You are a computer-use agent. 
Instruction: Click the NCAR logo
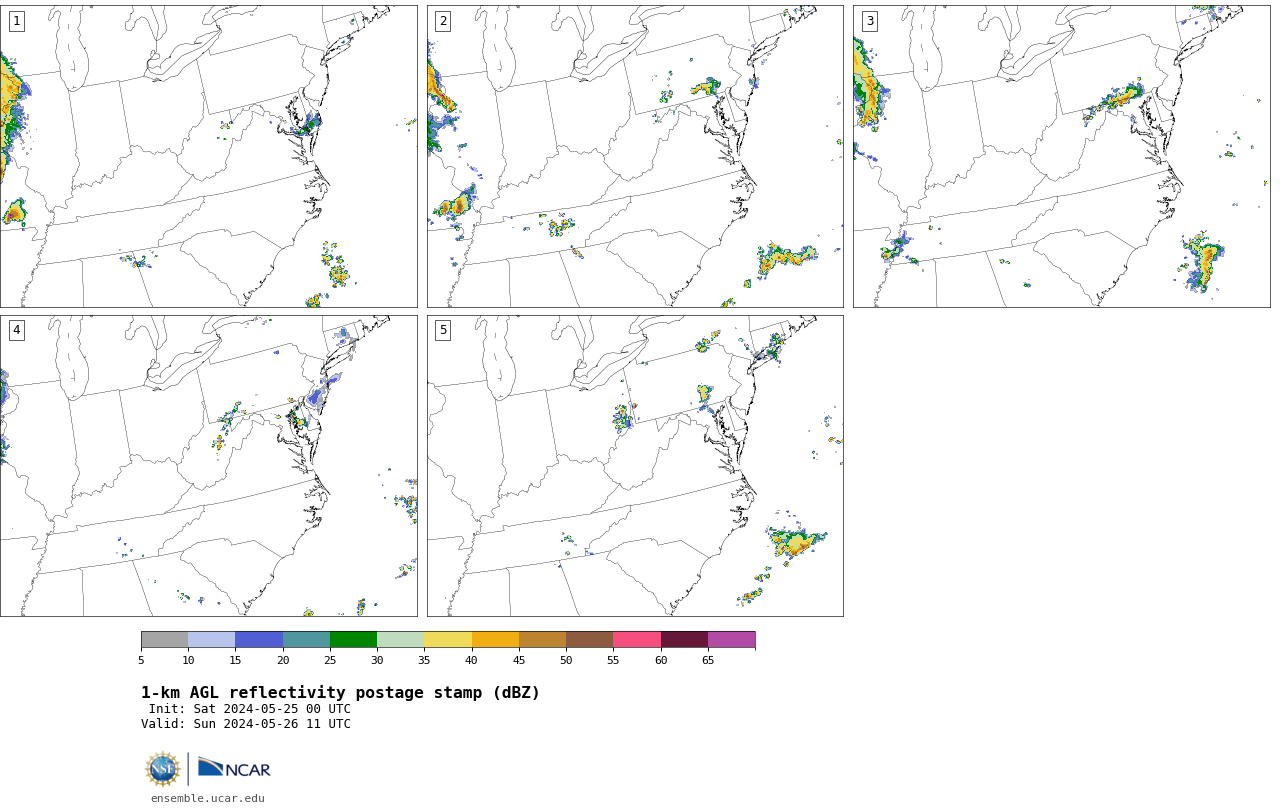[234, 769]
